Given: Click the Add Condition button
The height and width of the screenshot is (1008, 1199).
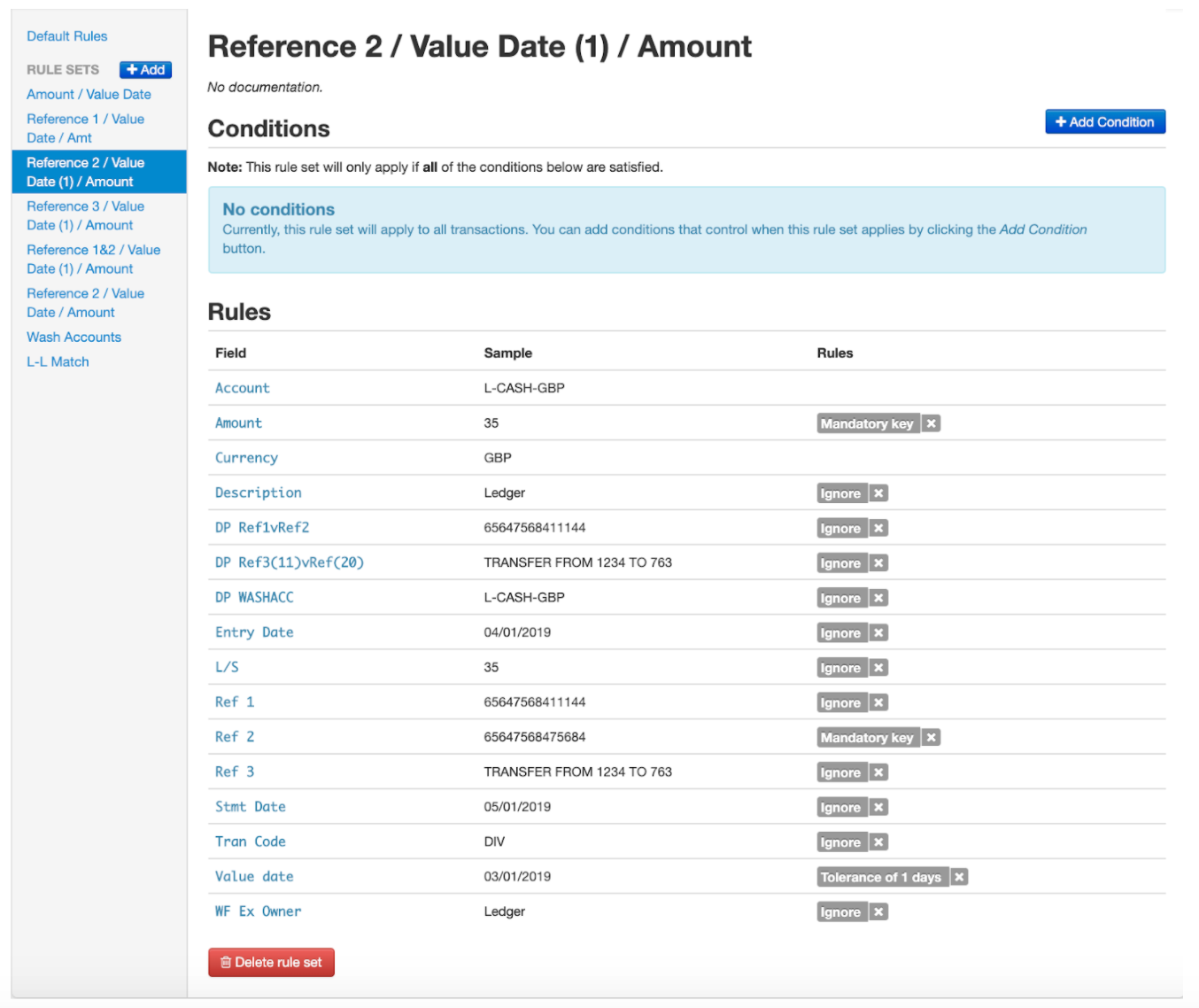Looking at the screenshot, I should [x=1105, y=121].
